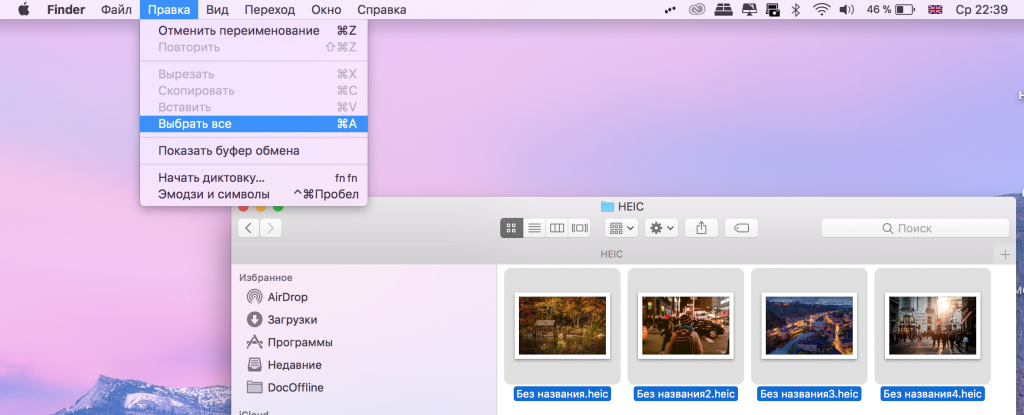
Task: Click the Share toolbar button
Action: pos(701,228)
